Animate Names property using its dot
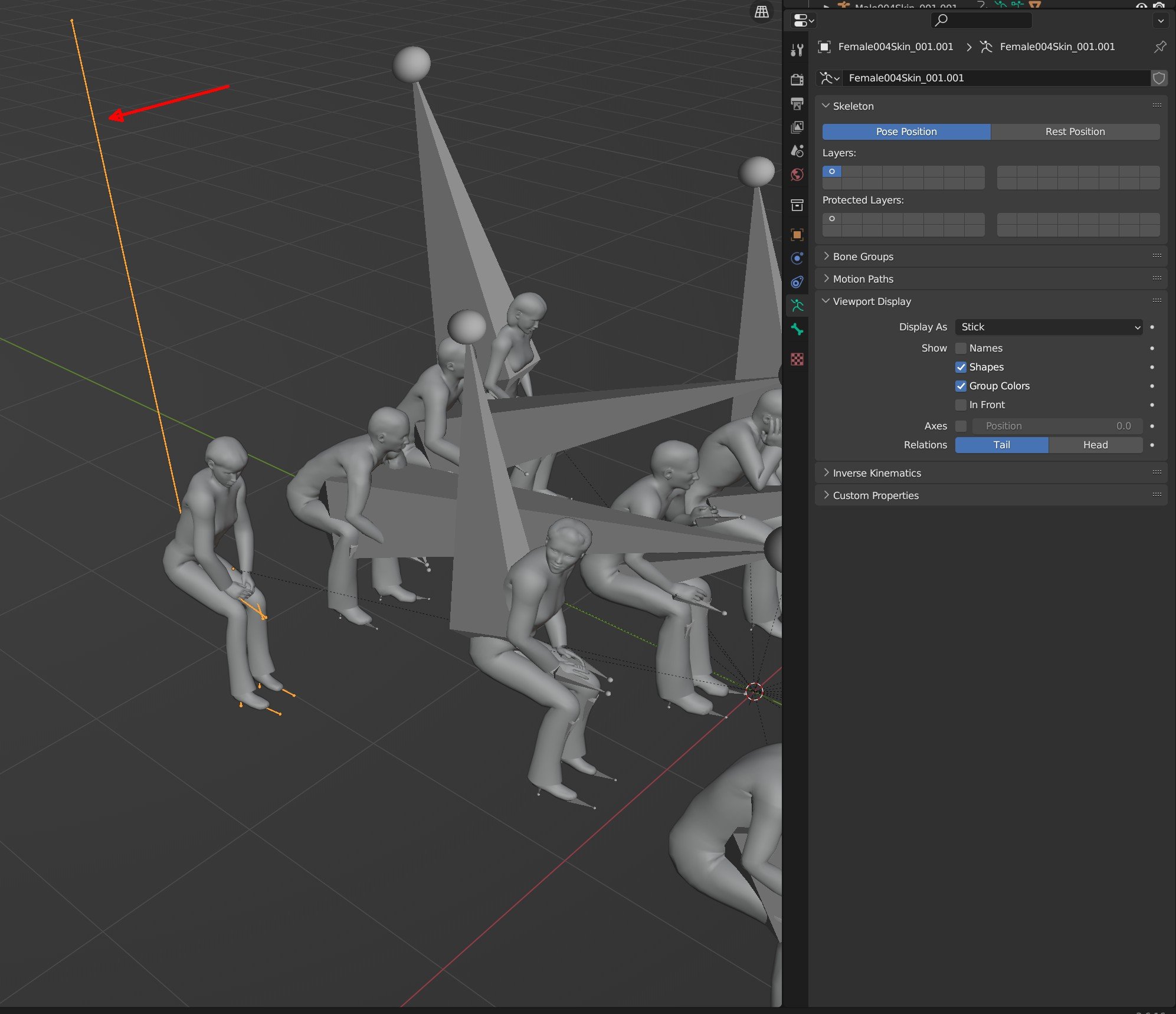This screenshot has height=1014, width=1176. 1152,348
